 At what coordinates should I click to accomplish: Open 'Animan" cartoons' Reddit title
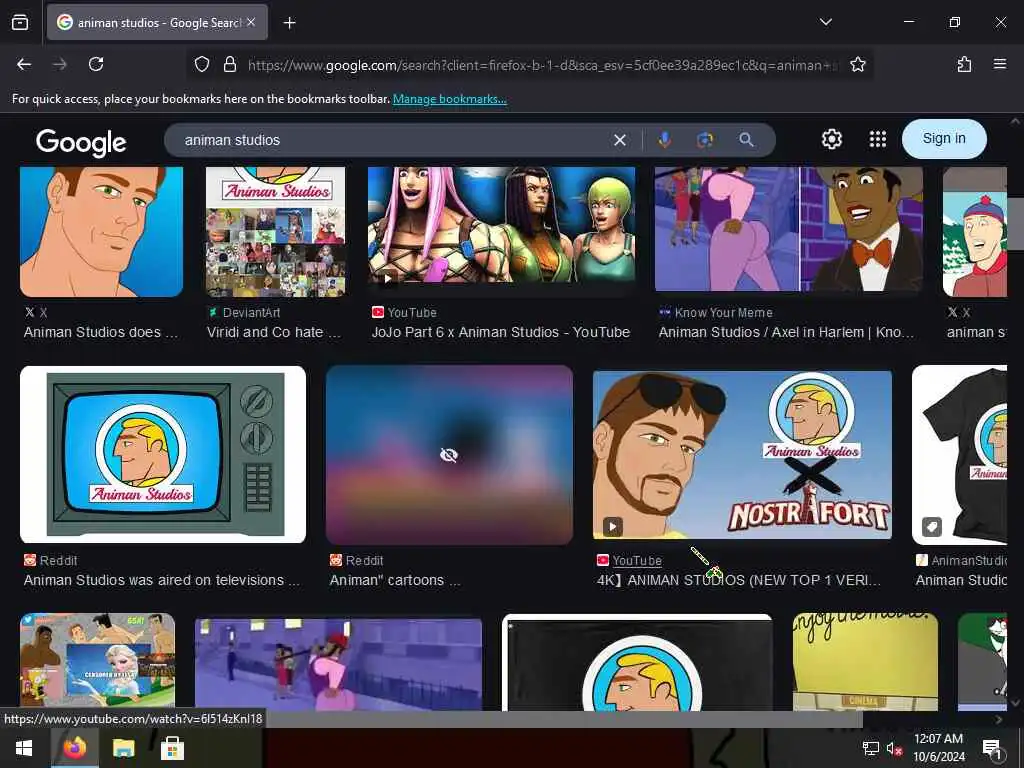coord(394,580)
